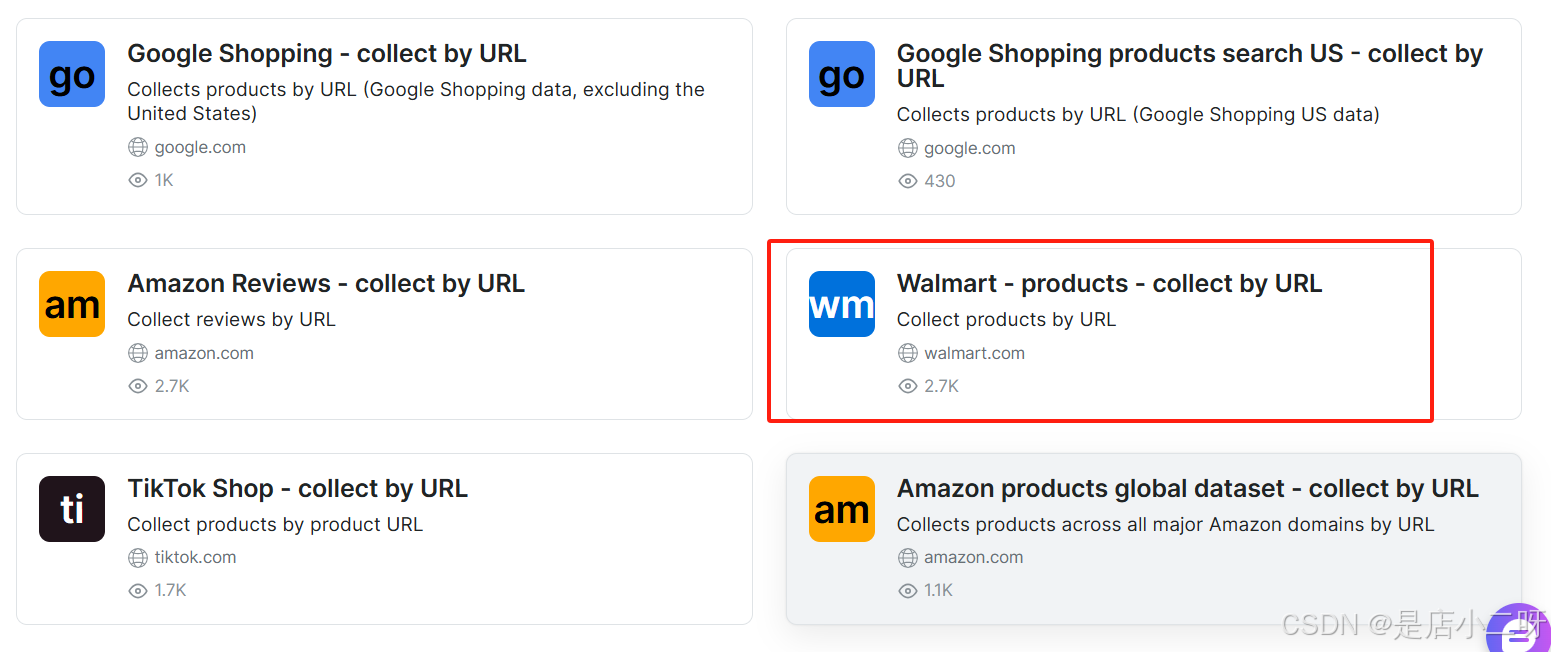Screen dimensions: 1551x652
Task: Click the google.com domain under Google Shopping US
Action: tap(969, 148)
